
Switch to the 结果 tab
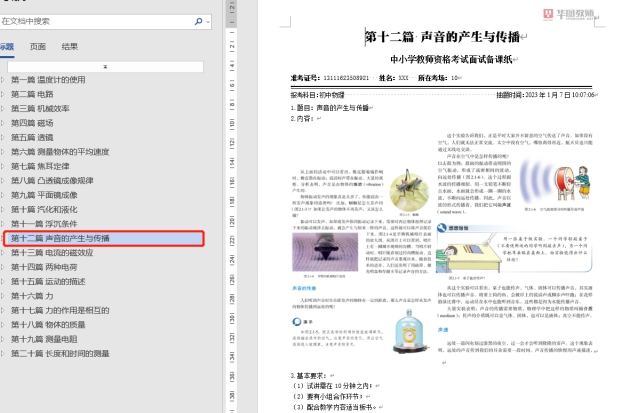pyautogui.click(x=70, y=46)
